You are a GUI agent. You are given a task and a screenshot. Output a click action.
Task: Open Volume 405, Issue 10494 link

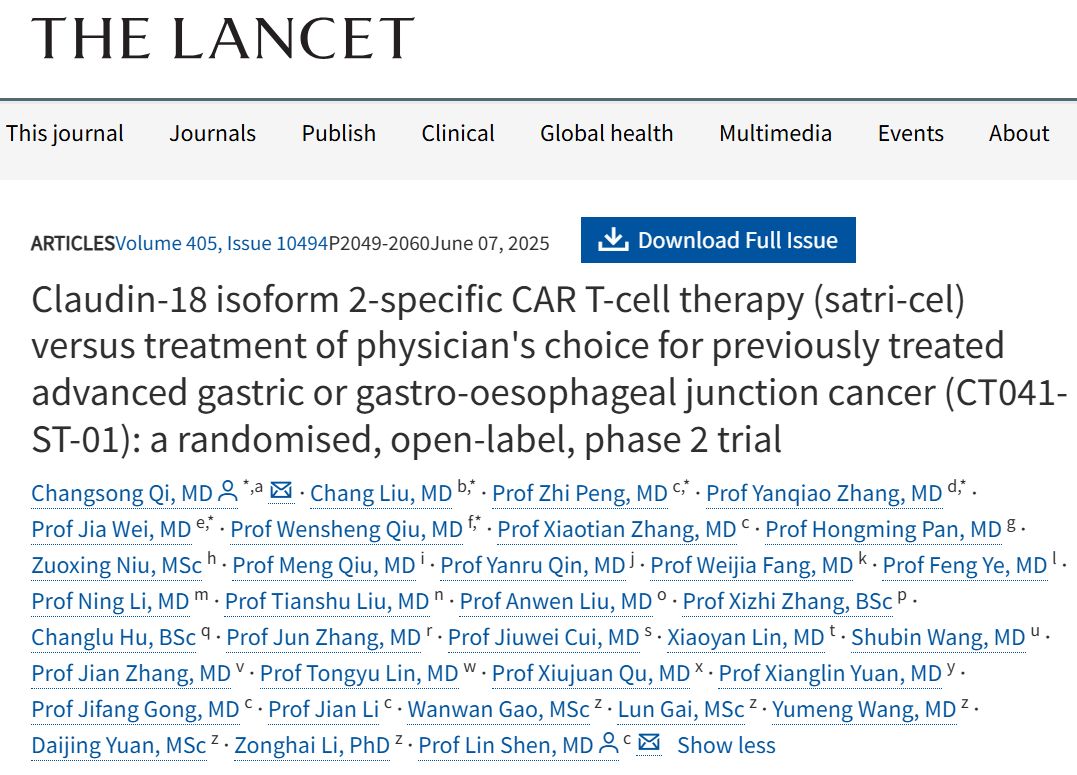click(x=221, y=243)
